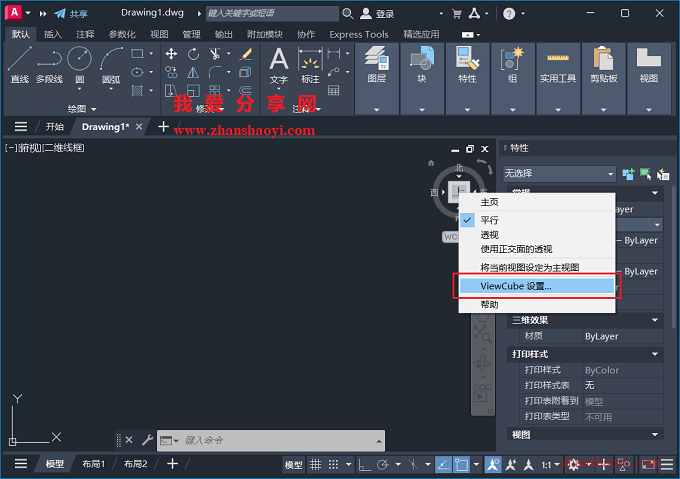Open the 注释 ribbon tab
This screenshot has height=479, width=680.
pyautogui.click(x=85, y=34)
